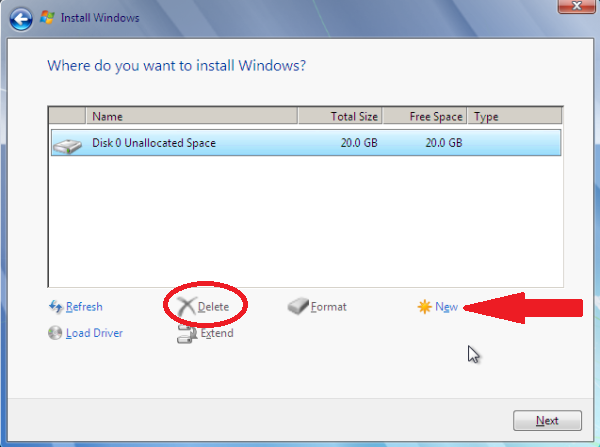
Task: Select the Disk 0 Unallocated Space row
Action: [x=306, y=143]
